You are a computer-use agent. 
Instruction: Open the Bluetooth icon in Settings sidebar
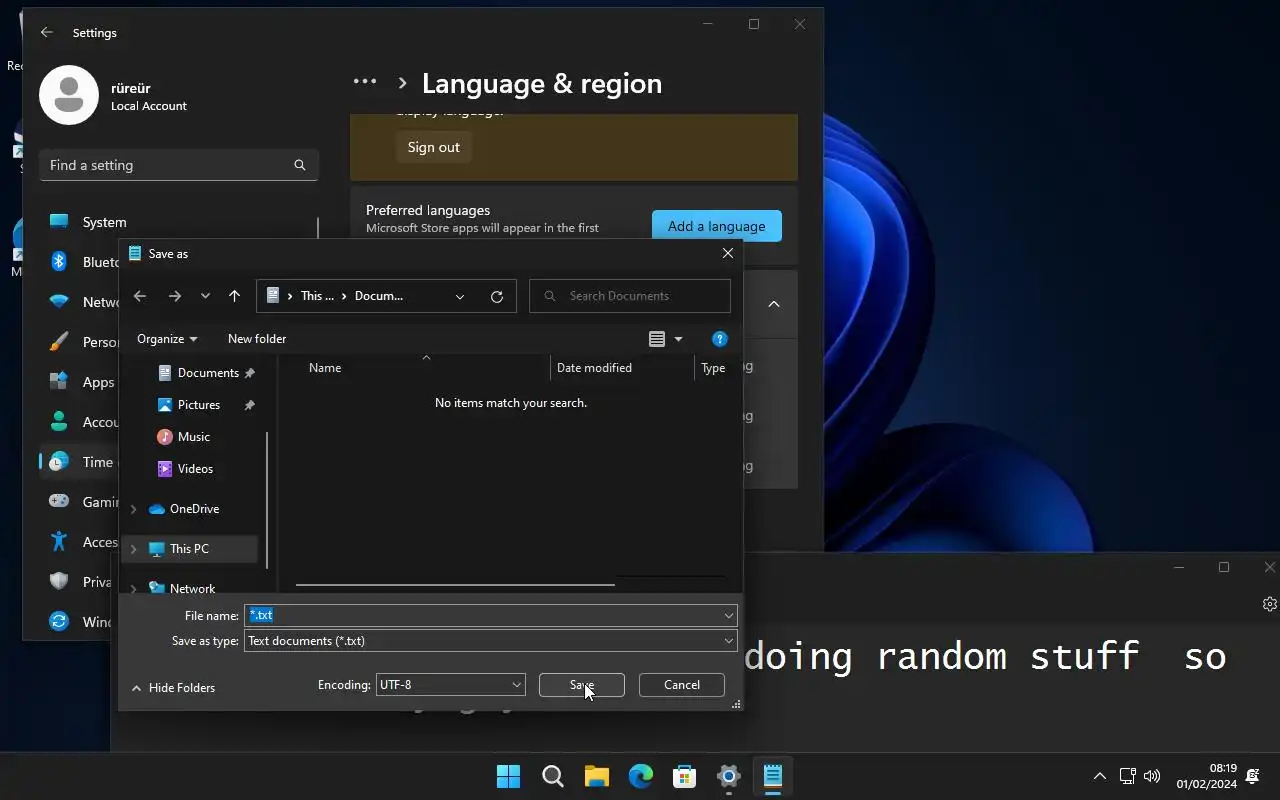59,262
